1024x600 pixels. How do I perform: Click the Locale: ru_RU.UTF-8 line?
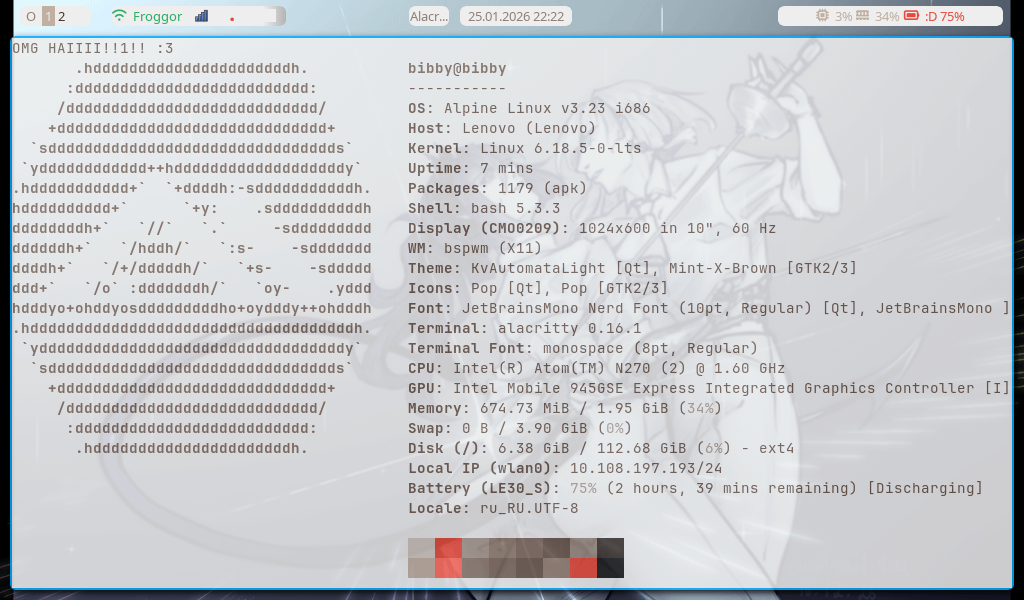[x=493, y=508]
